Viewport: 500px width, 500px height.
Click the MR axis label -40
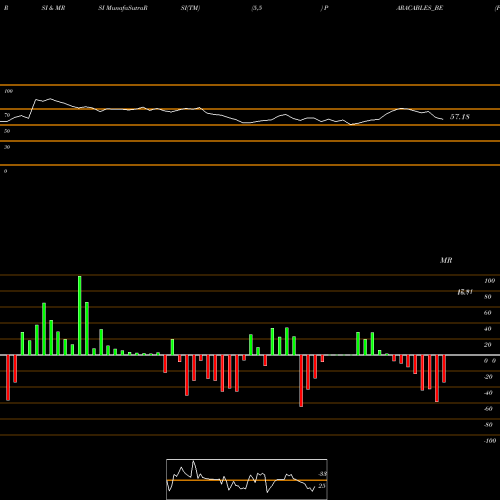click(488, 393)
